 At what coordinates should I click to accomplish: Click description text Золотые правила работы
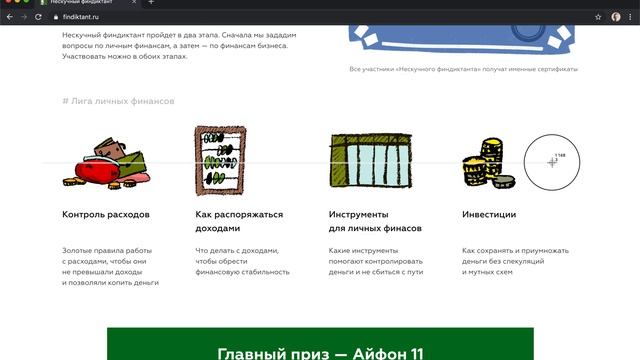pyautogui.click(x=110, y=267)
